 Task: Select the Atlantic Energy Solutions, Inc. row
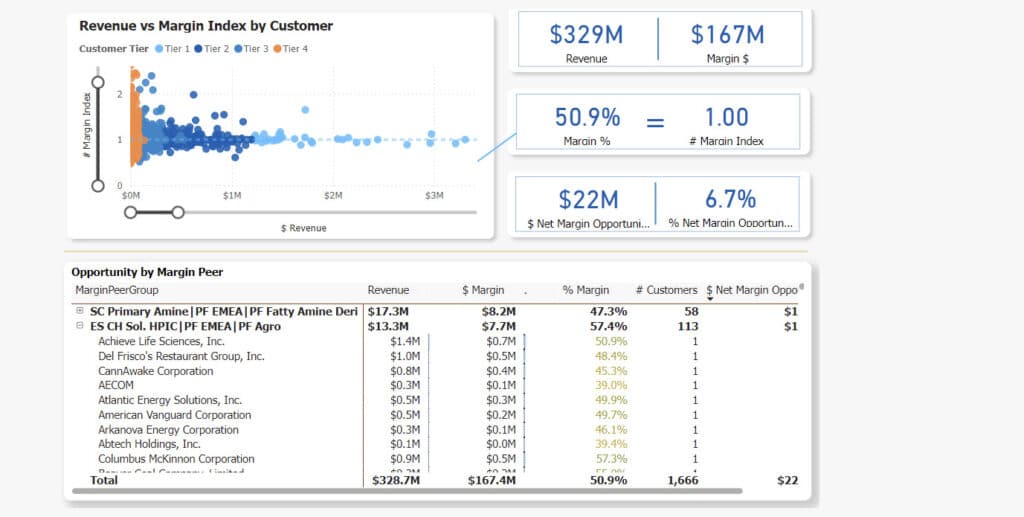click(x=434, y=400)
